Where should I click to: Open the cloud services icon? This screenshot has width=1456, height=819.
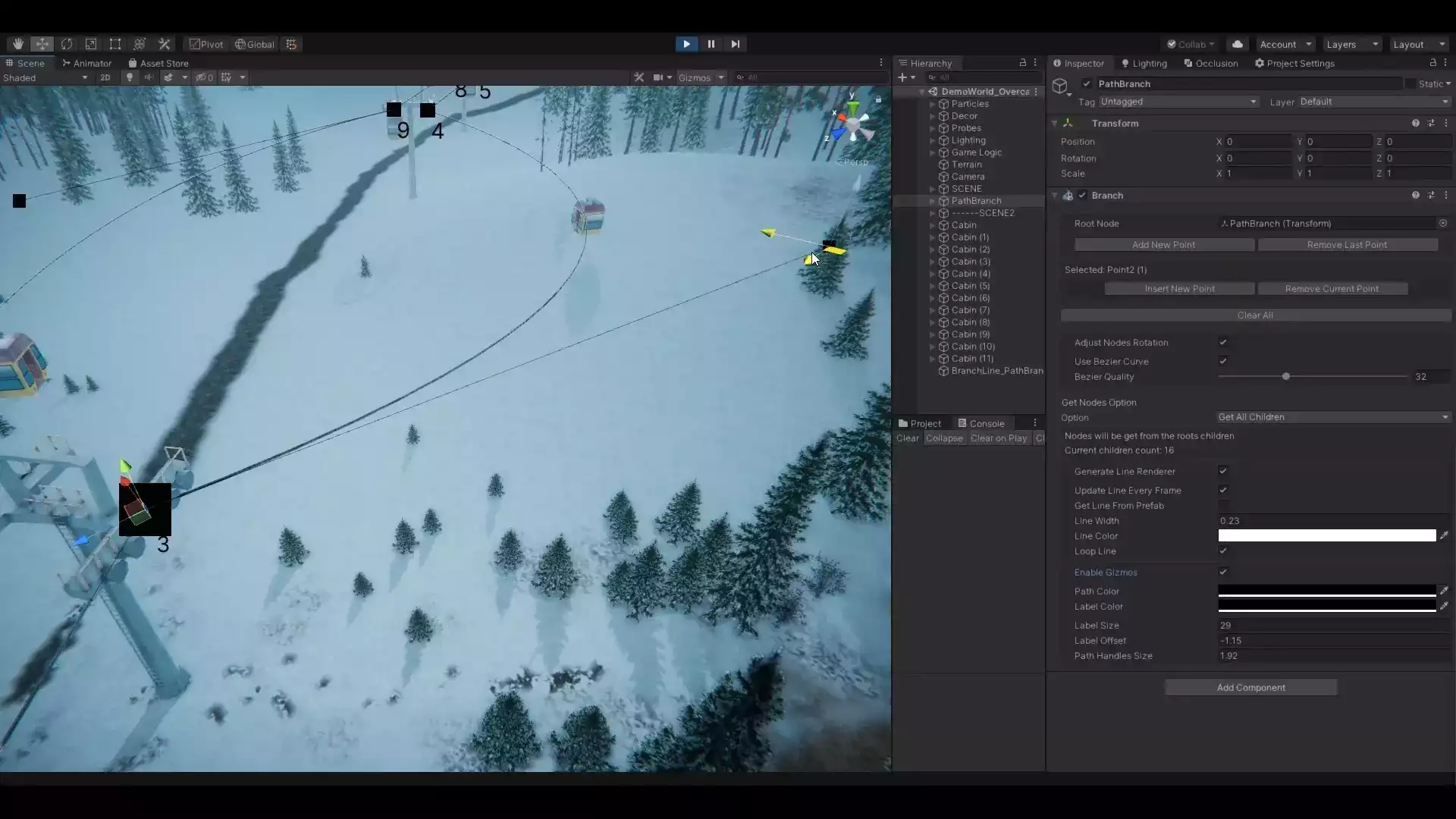pyautogui.click(x=1237, y=44)
